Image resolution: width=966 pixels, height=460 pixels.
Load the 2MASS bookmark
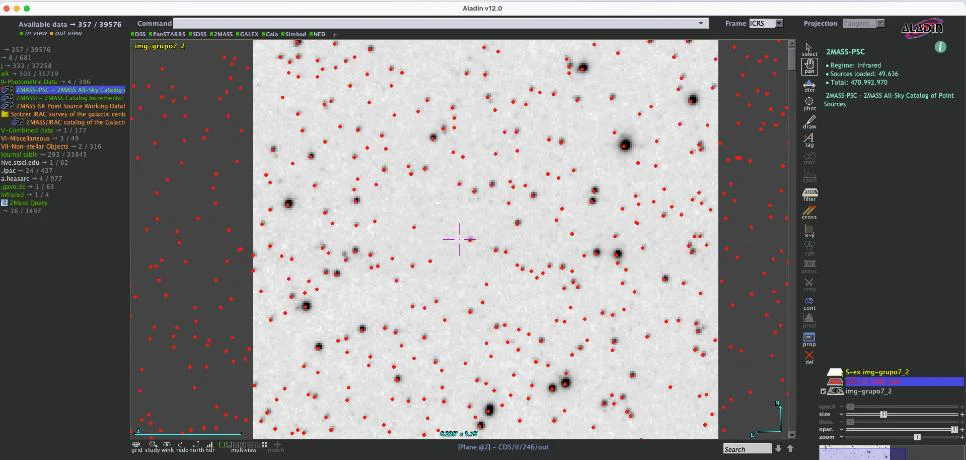point(221,34)
